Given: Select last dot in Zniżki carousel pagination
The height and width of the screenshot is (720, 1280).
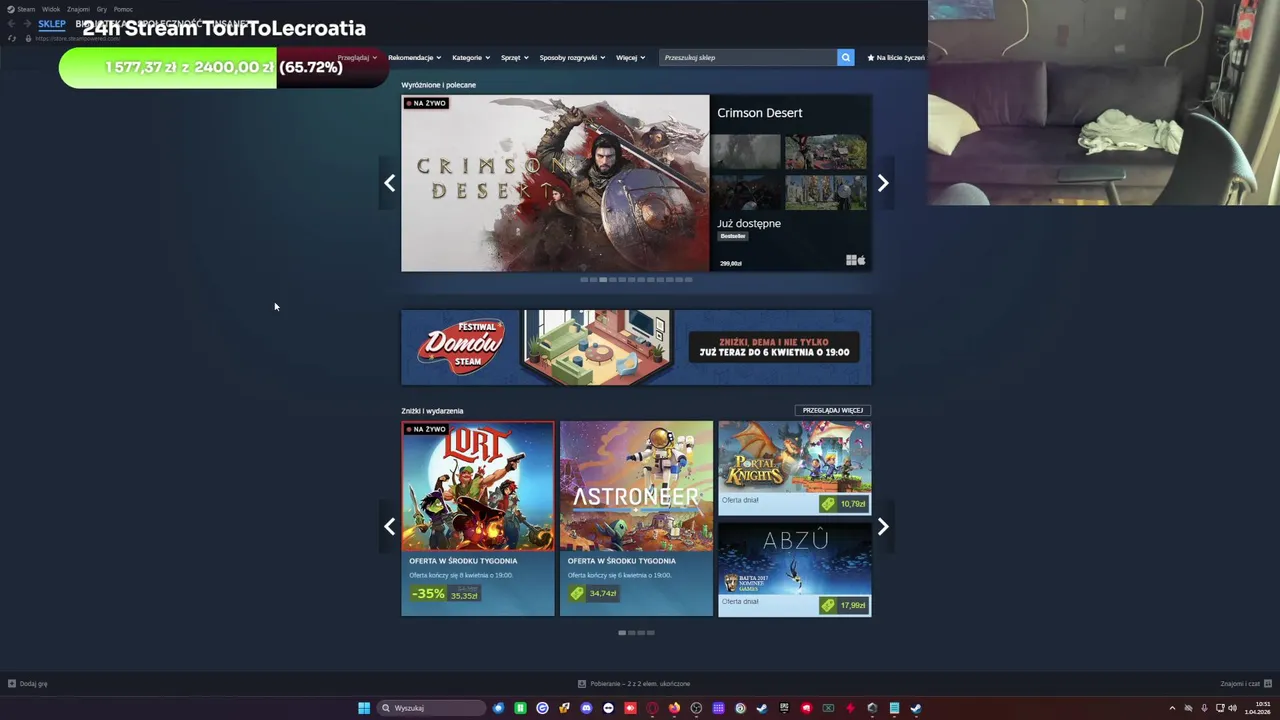Looking at the screenshot, I should click(x=651, y=633).
